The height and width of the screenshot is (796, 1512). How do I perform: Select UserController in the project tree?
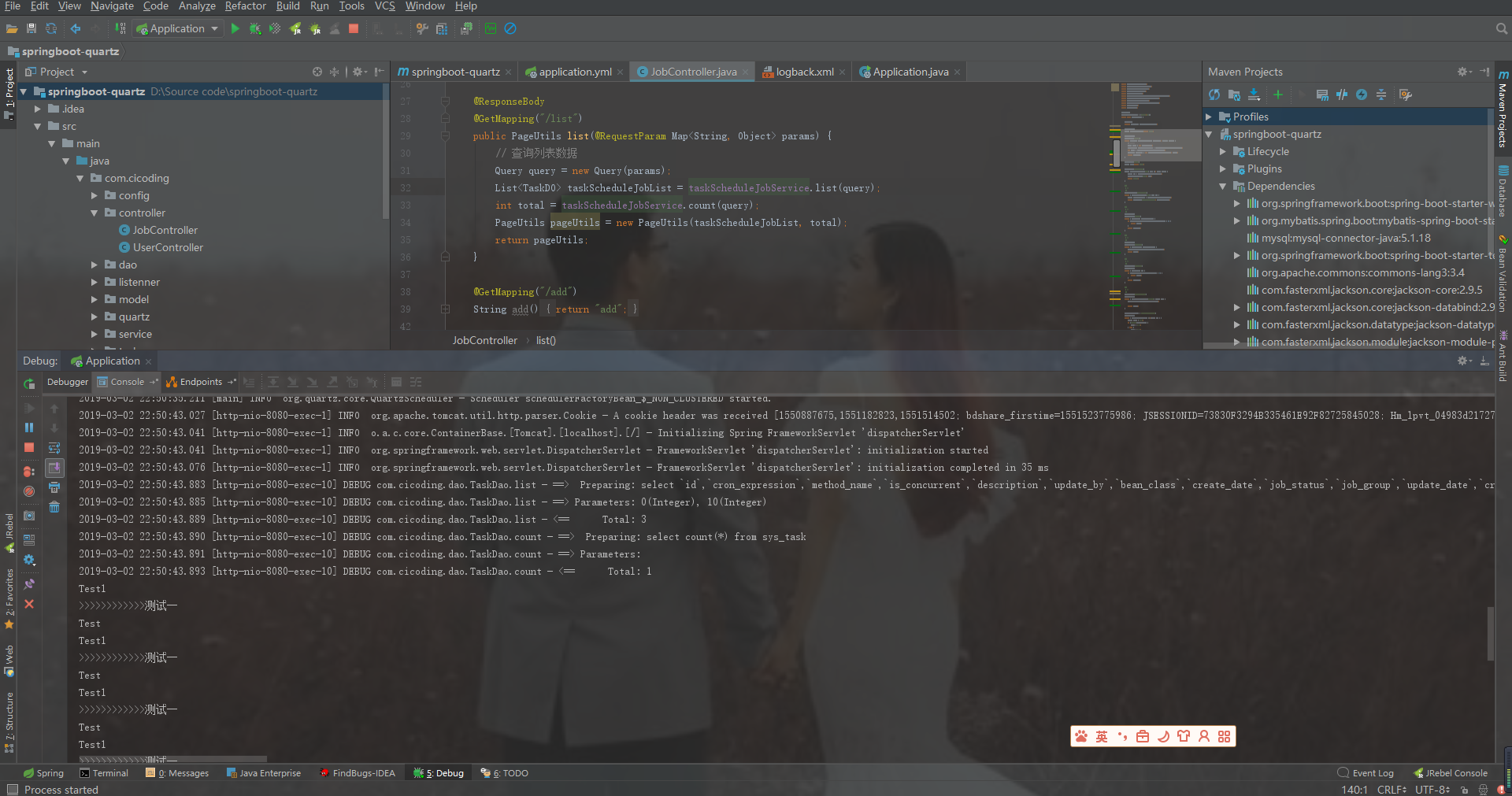(x=168, y=247)
